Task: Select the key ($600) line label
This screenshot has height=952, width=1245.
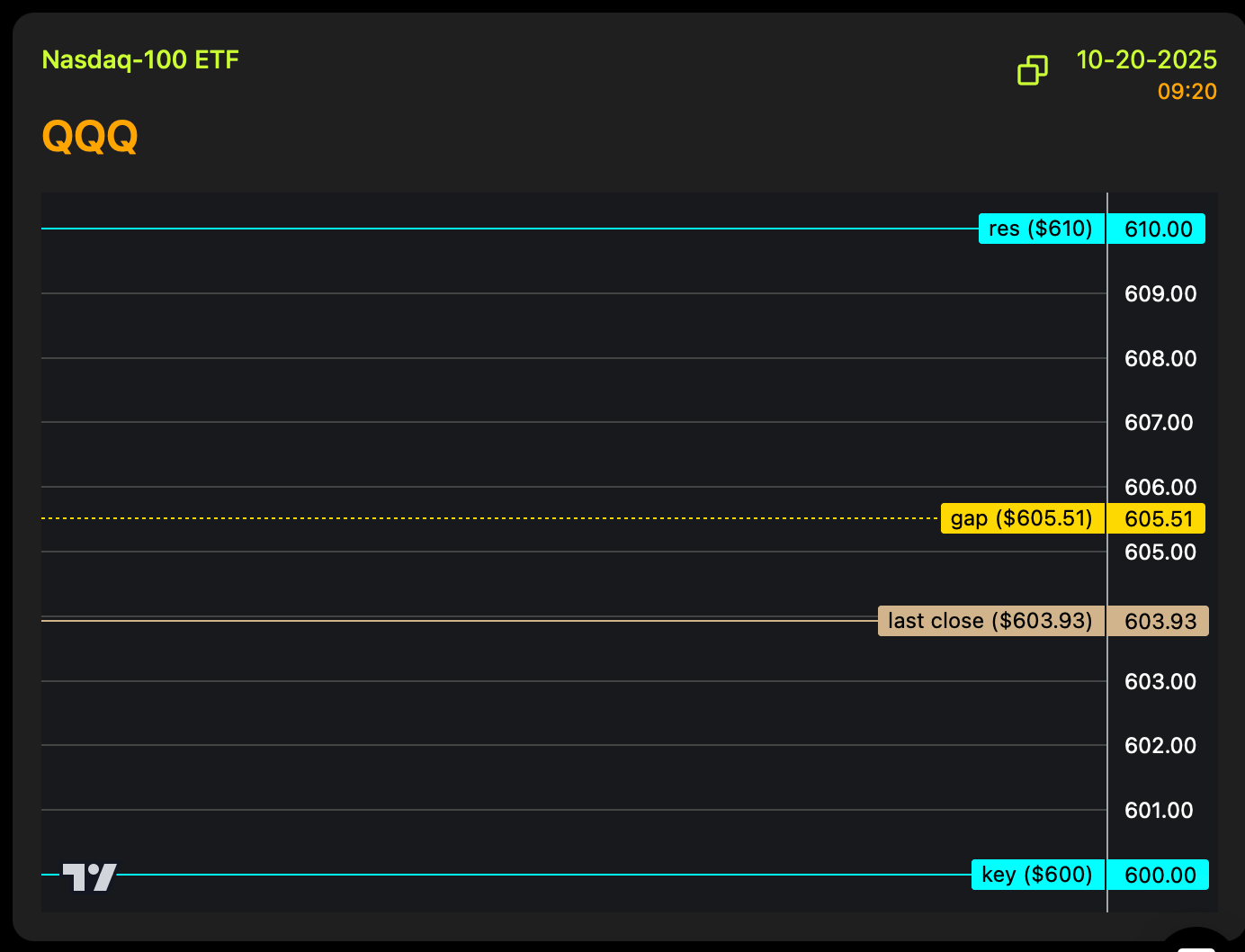Action: coord(1037,875)
